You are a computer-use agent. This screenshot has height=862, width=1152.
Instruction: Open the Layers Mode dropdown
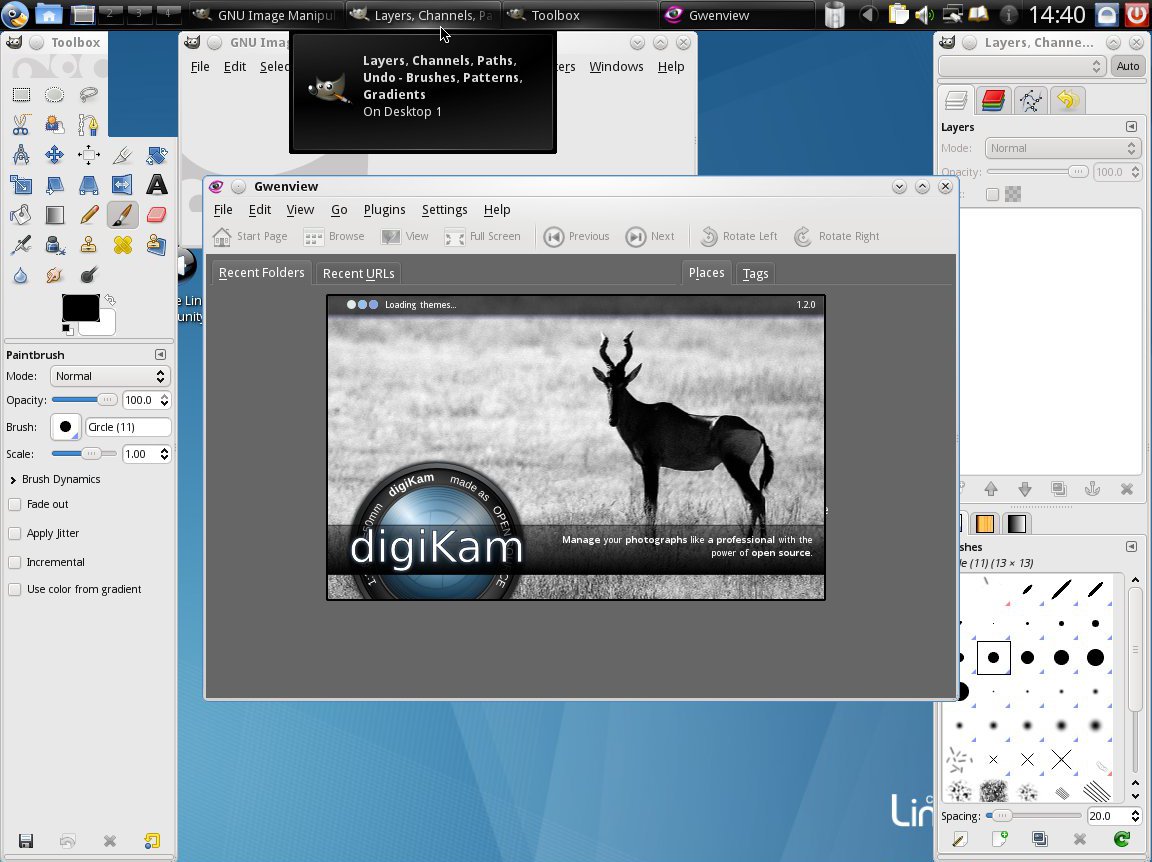point(1063,148)
